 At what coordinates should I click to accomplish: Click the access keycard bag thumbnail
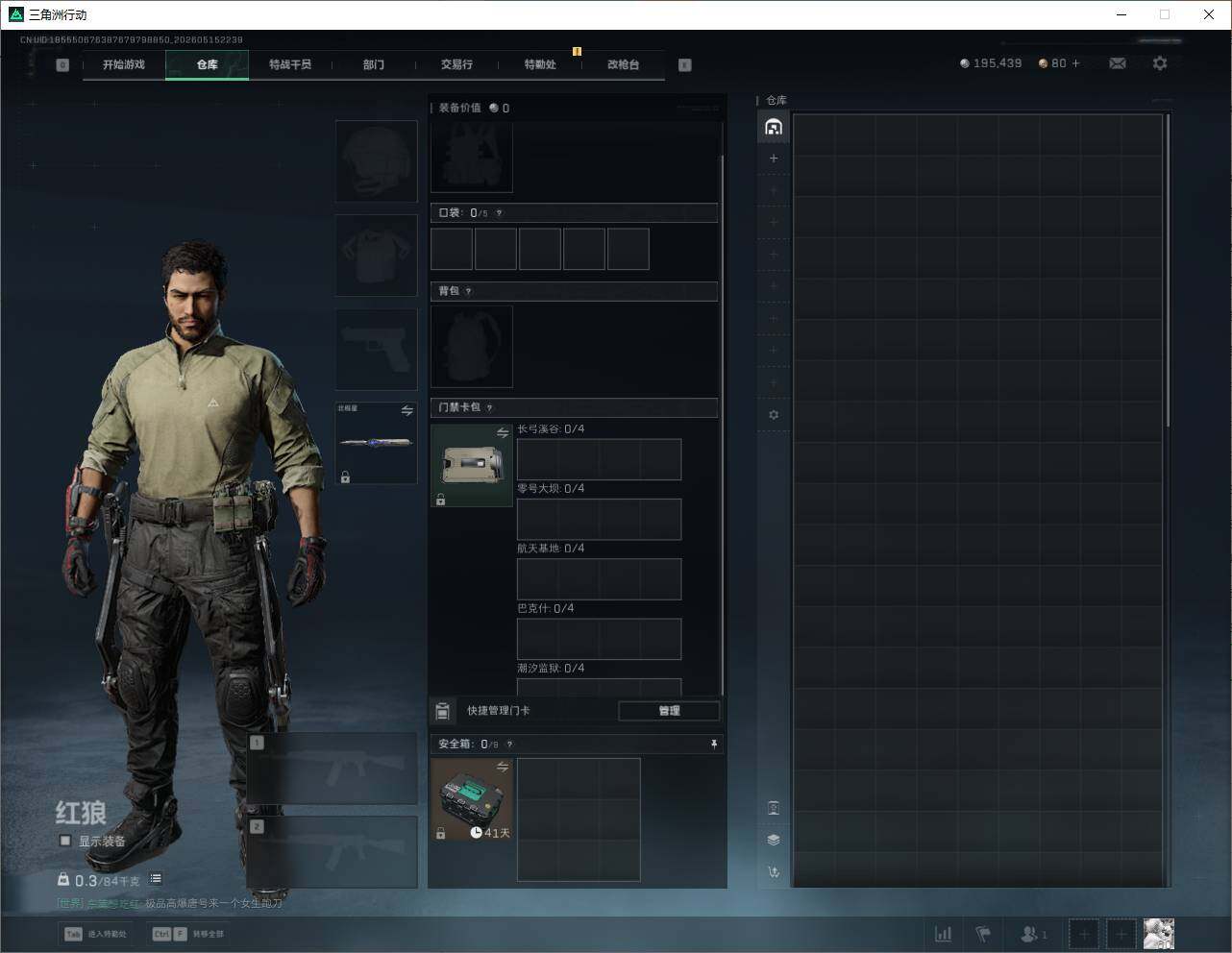pos(472,466)
